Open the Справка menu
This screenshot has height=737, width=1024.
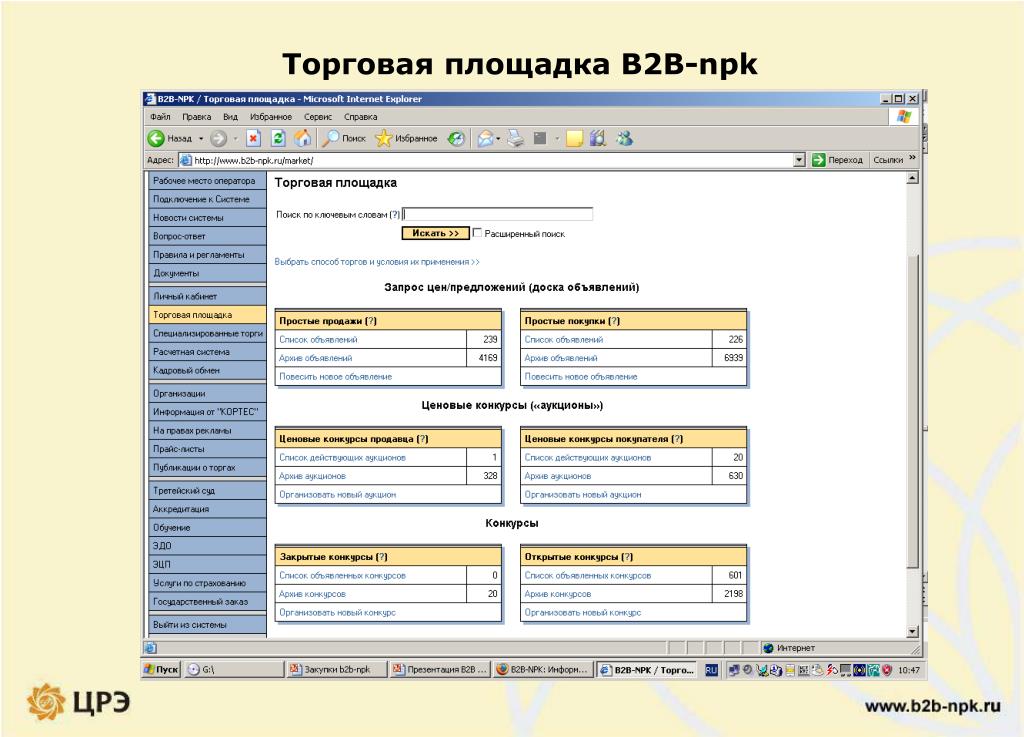[x=361, y=117]
